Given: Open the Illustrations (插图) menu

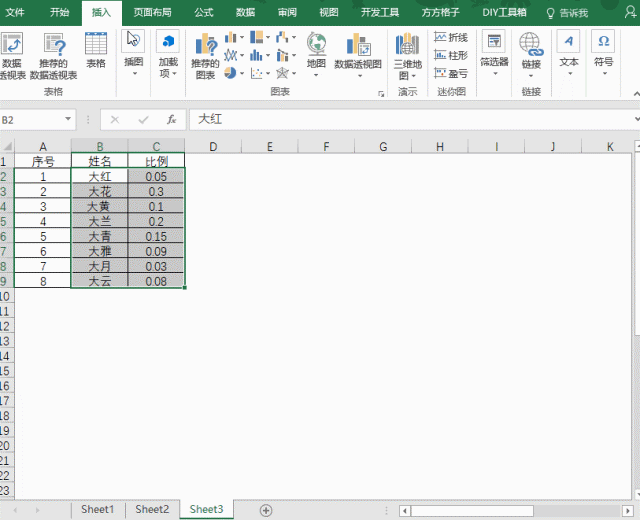Looking at the screenshot, I should [x=133, y=53].
